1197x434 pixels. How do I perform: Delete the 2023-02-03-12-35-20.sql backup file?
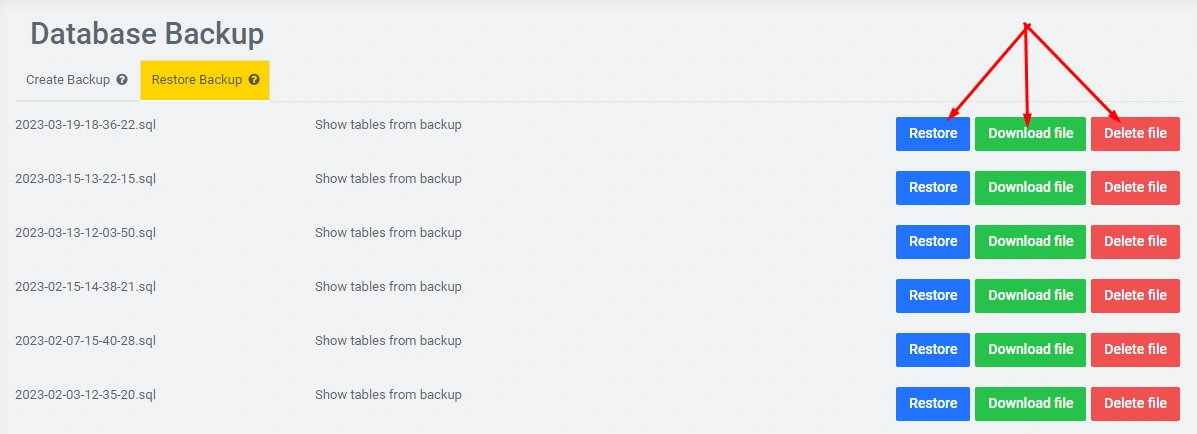tap(1135, 404)
